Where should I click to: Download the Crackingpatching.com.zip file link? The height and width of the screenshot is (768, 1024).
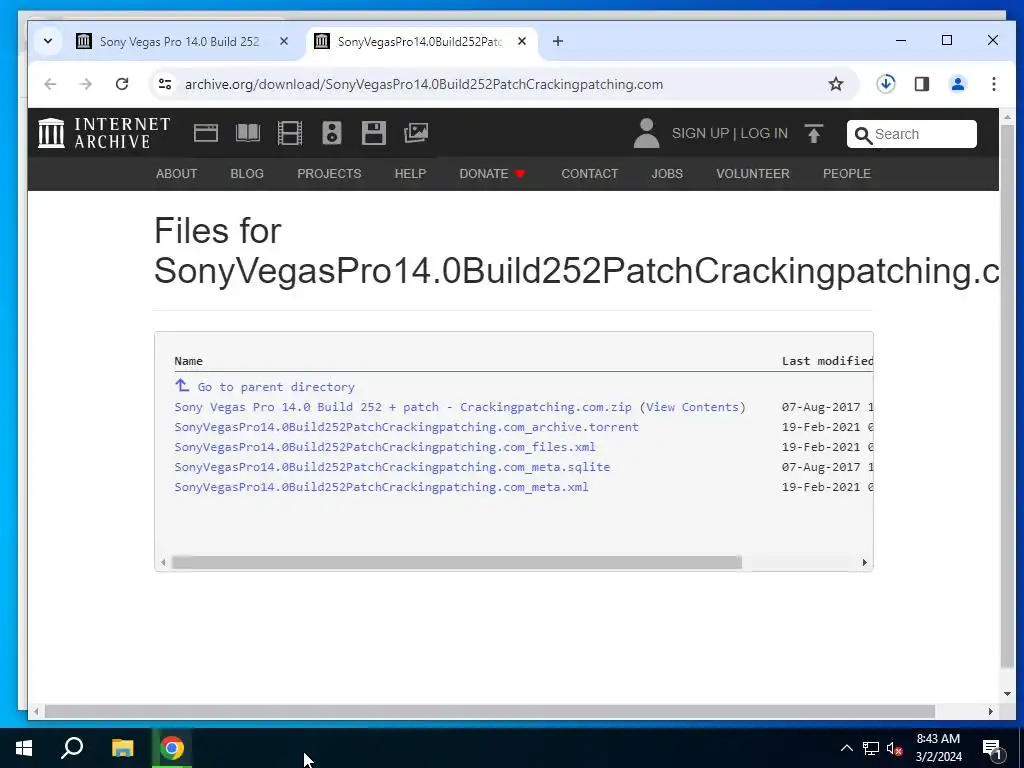click(403, 407)
